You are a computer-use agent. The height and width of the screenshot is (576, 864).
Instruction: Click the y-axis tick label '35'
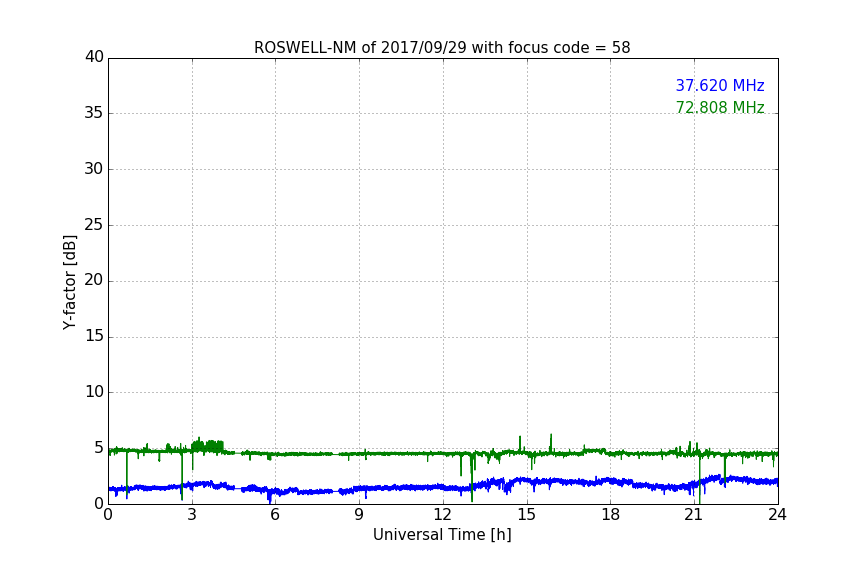point(94,113)
